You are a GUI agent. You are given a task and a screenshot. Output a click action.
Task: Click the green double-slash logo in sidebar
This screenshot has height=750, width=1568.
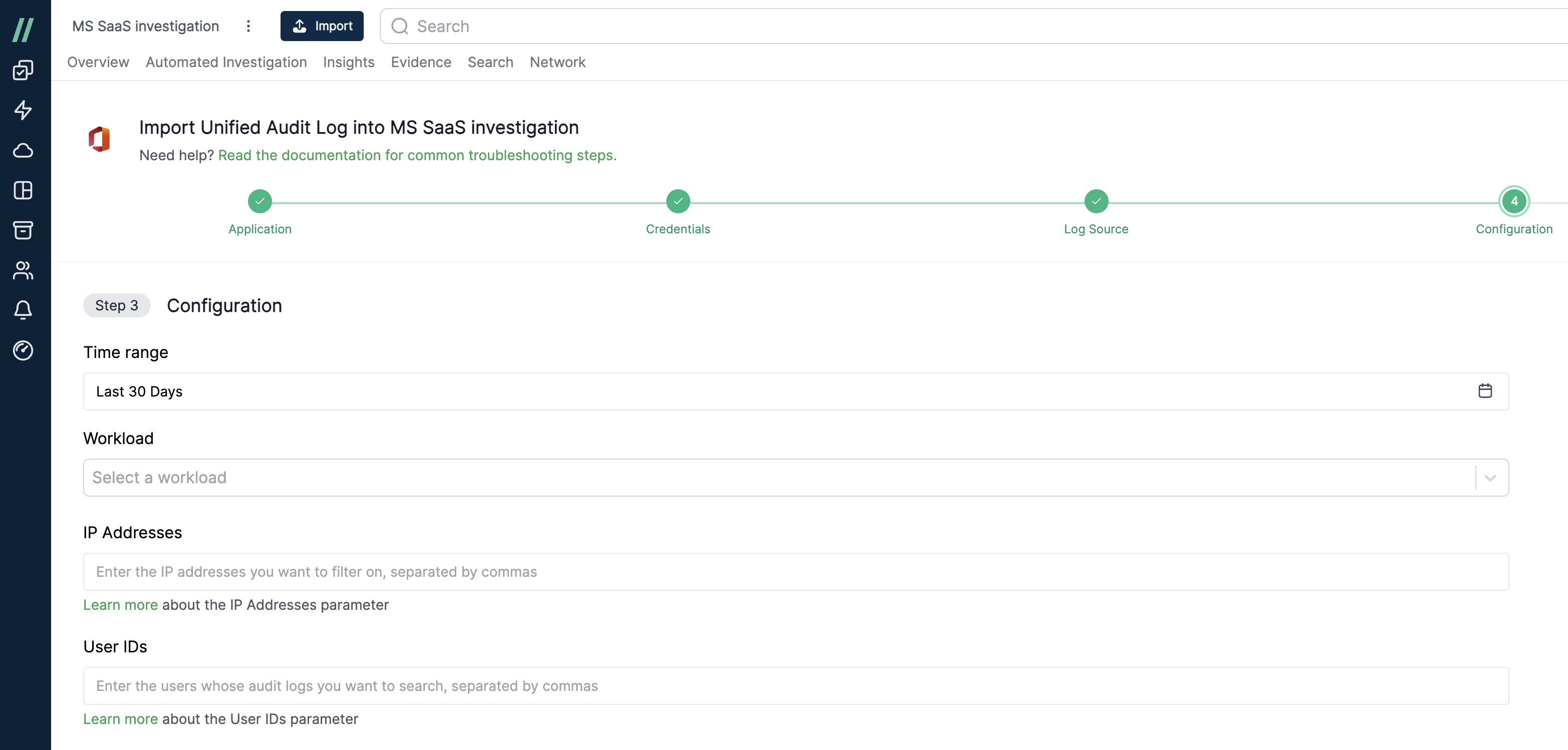point(23,29)
